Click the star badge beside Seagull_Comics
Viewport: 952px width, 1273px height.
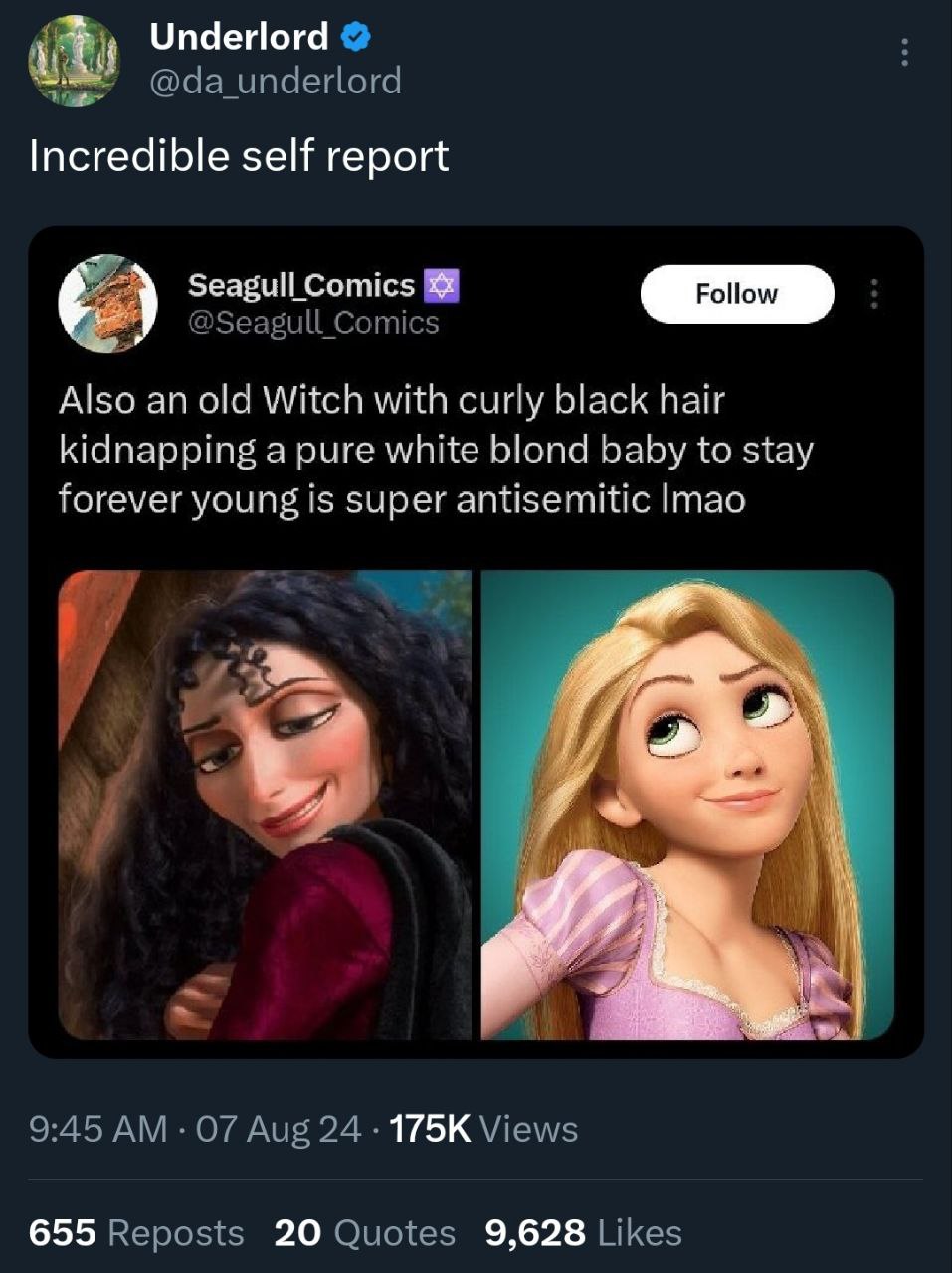click(441, 286)
